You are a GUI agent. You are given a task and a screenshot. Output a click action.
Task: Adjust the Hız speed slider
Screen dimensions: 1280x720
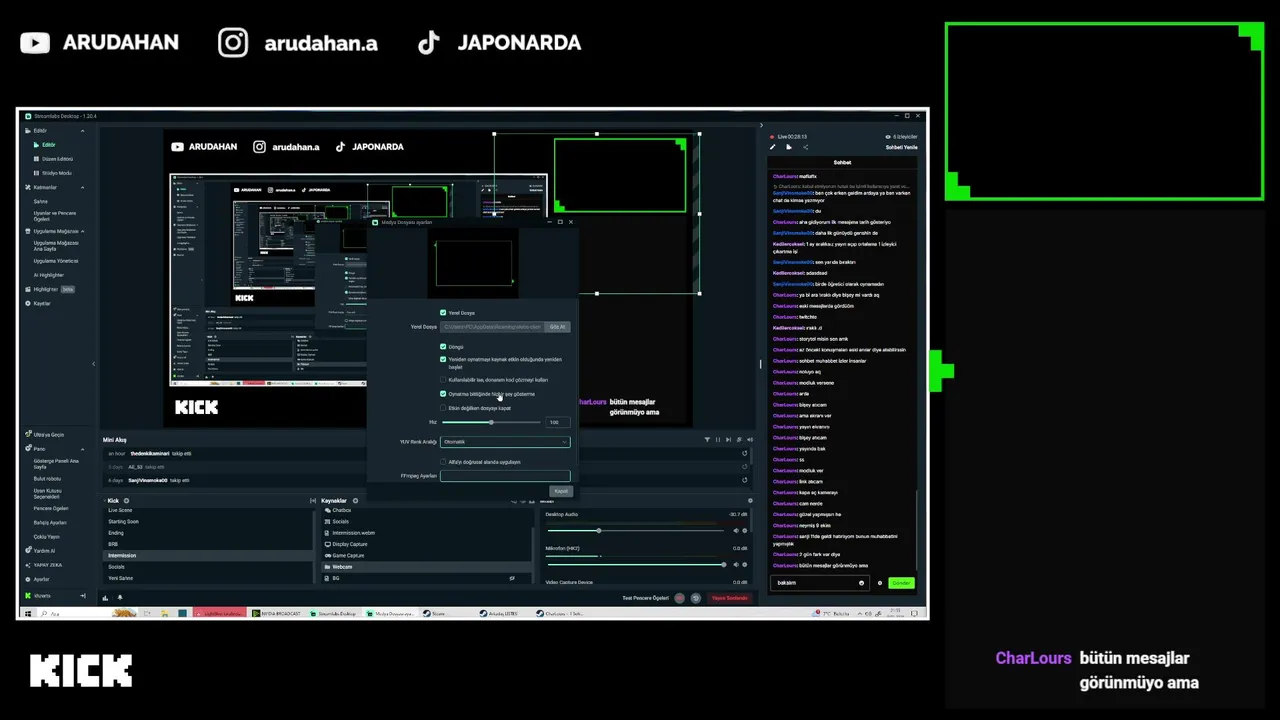(x=491, y=422)
